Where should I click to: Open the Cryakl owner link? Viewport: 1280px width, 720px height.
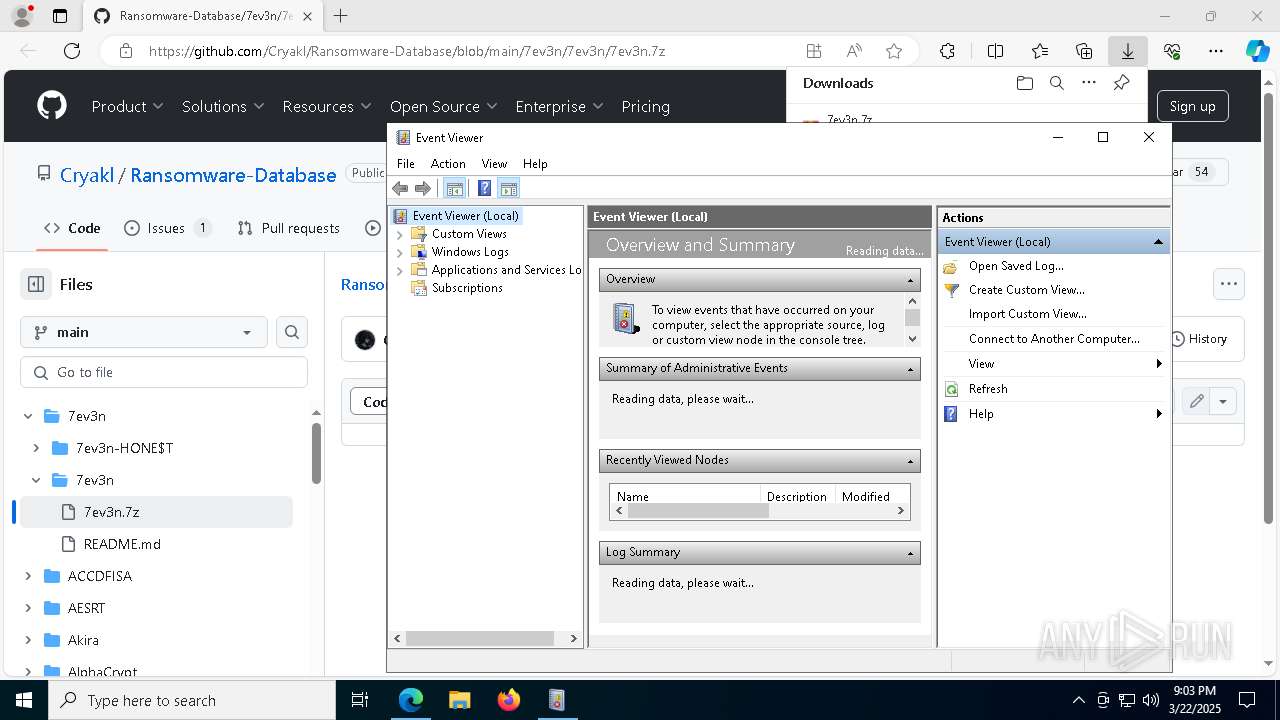[87, 175]
